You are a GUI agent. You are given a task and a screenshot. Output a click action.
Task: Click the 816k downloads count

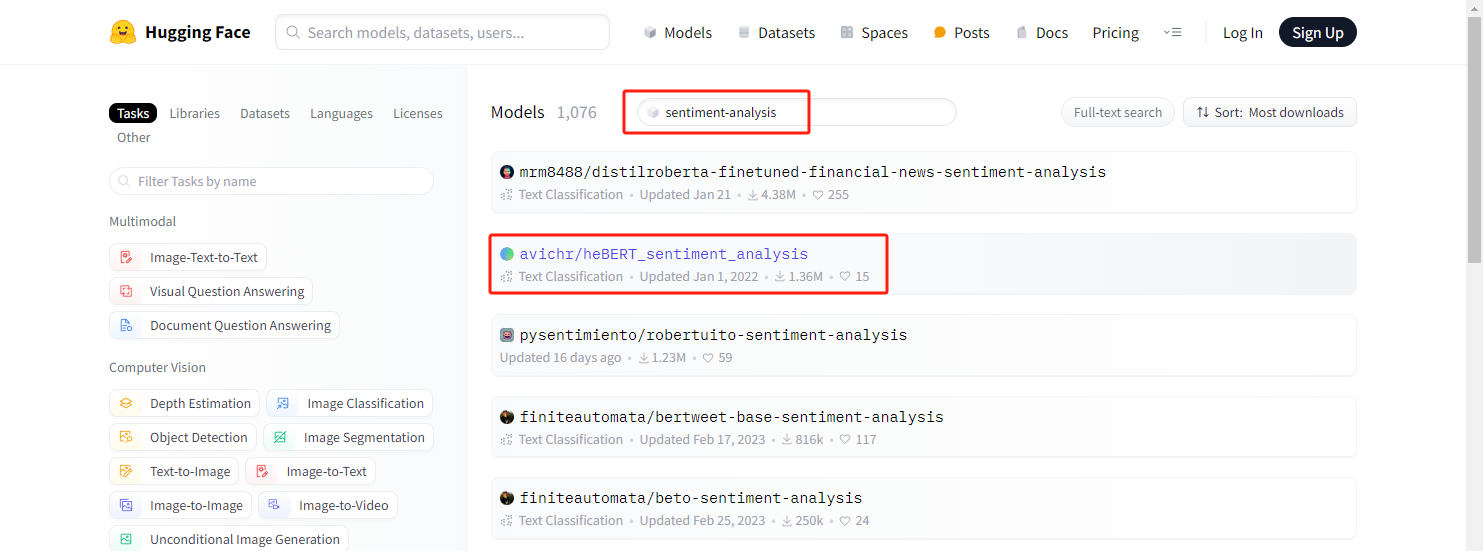pos(802,439)
